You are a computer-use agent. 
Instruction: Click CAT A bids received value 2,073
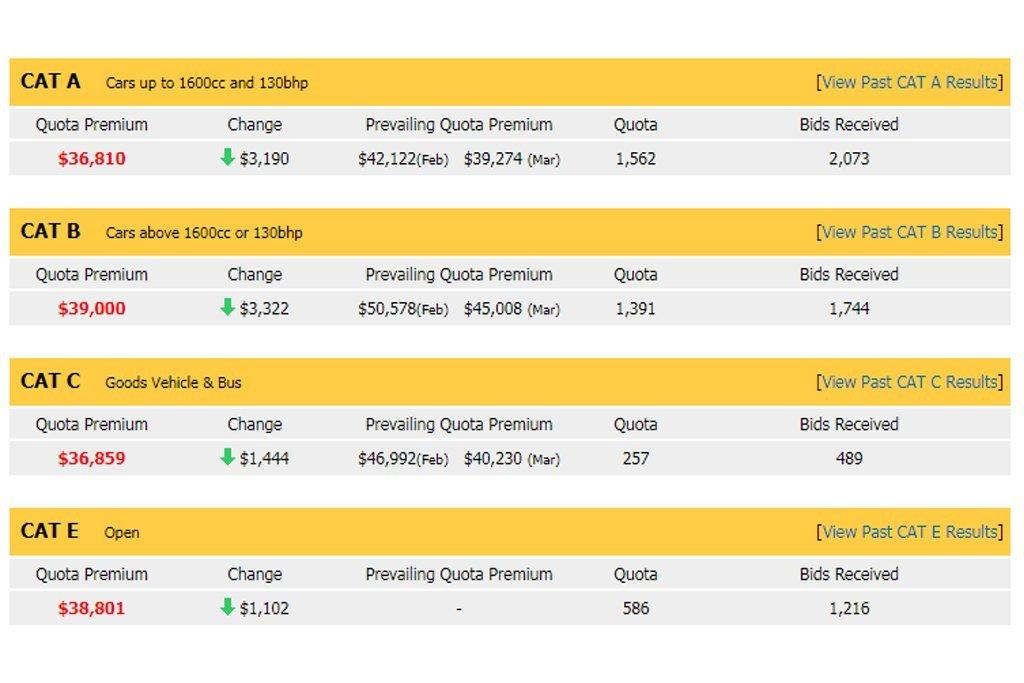[849, 159]
